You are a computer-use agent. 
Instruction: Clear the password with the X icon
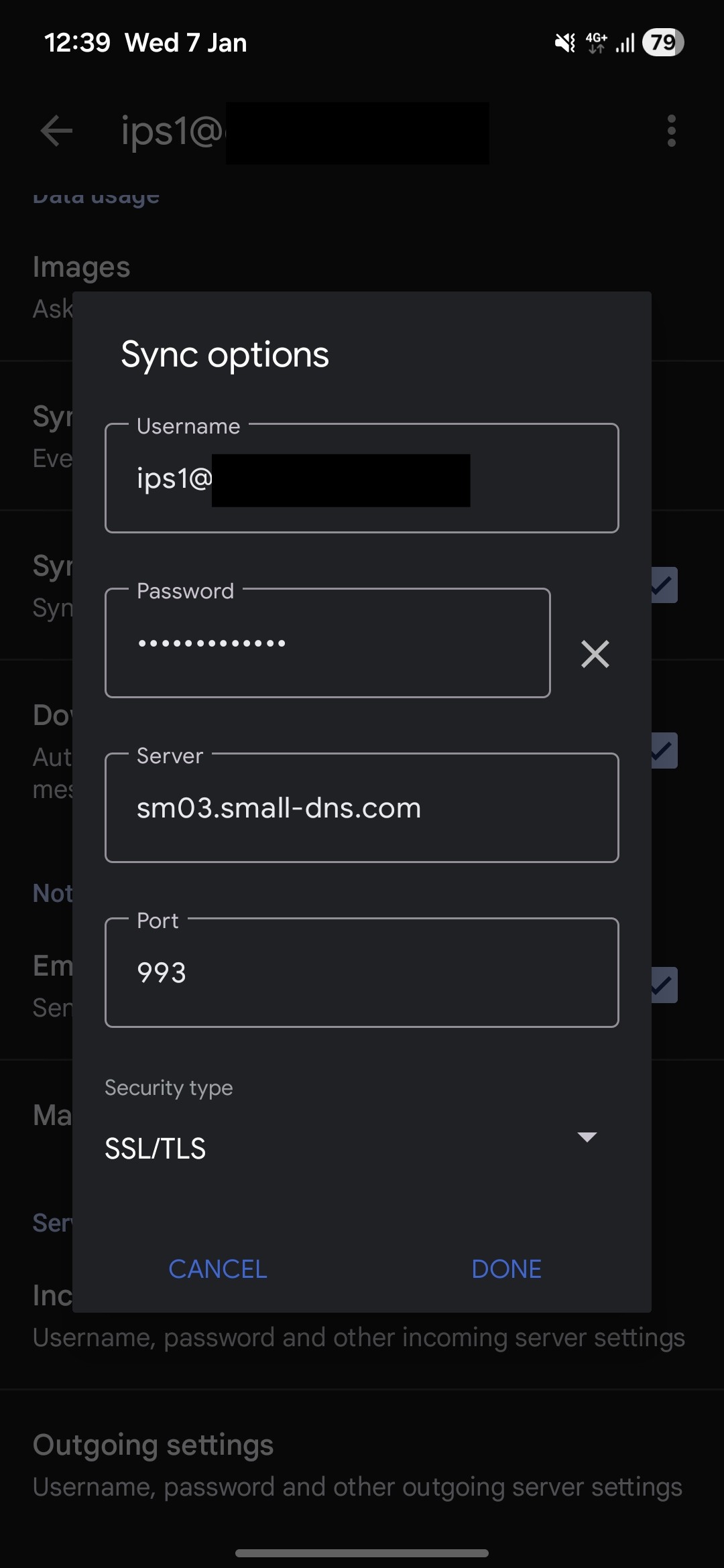(x=595, y=654)
